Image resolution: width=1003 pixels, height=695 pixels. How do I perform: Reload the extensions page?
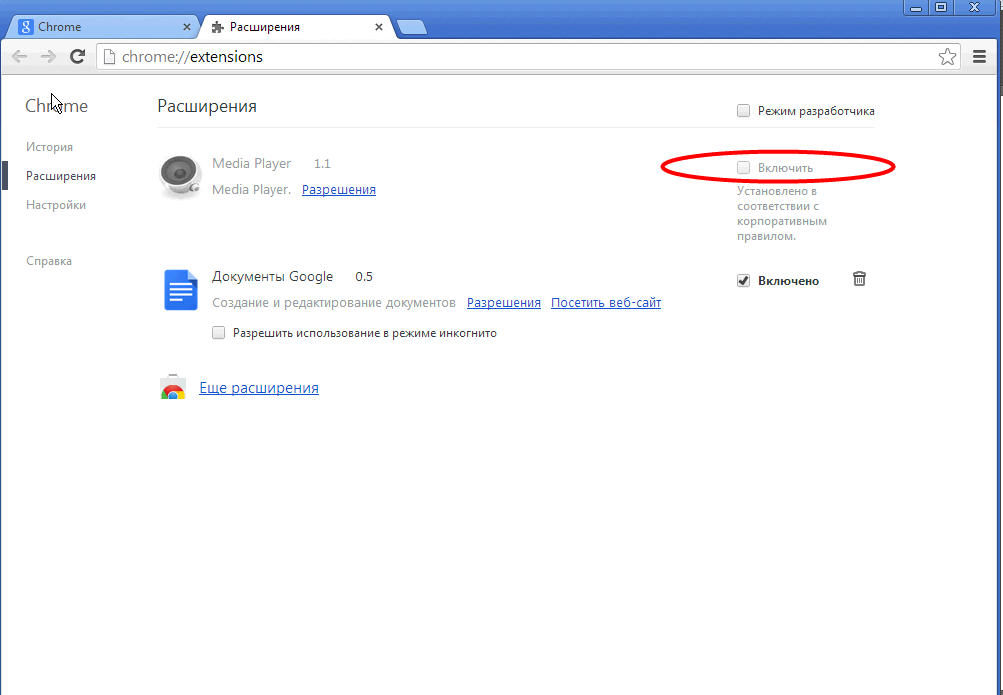tap(77, 56)
